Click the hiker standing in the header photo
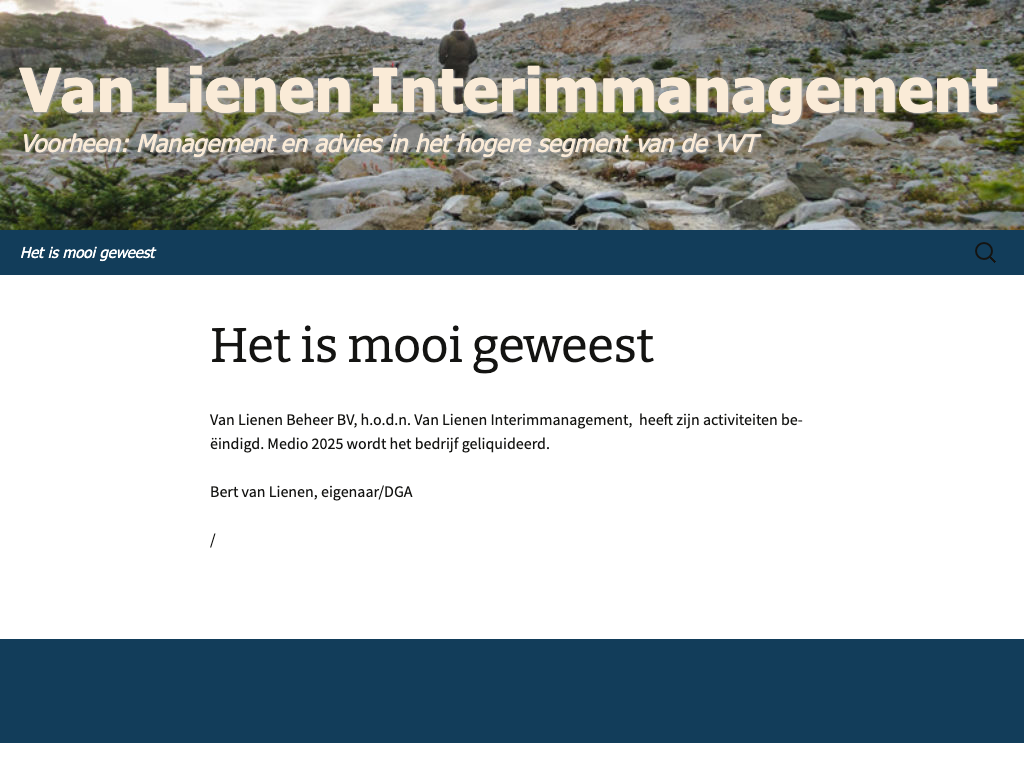This screenshot has height=768, width=1024. click(x=458, y=48)
